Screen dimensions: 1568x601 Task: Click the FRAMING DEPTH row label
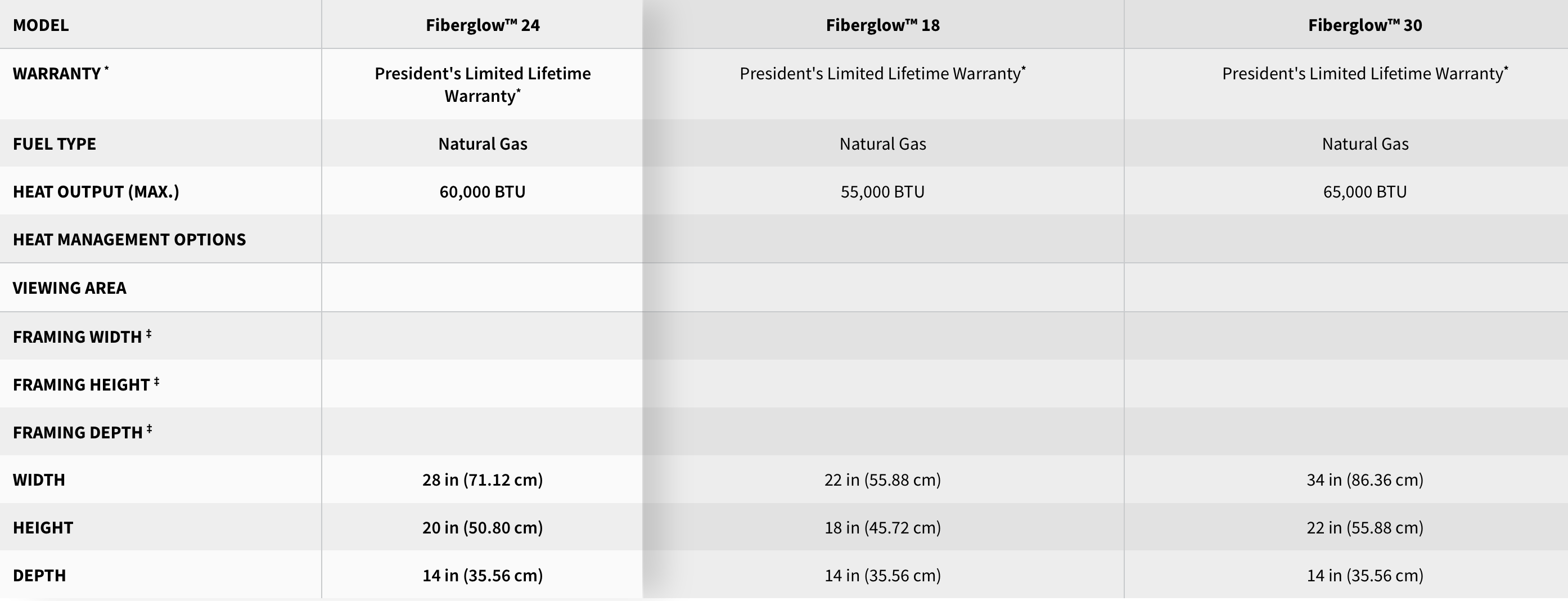click(82, 432)
